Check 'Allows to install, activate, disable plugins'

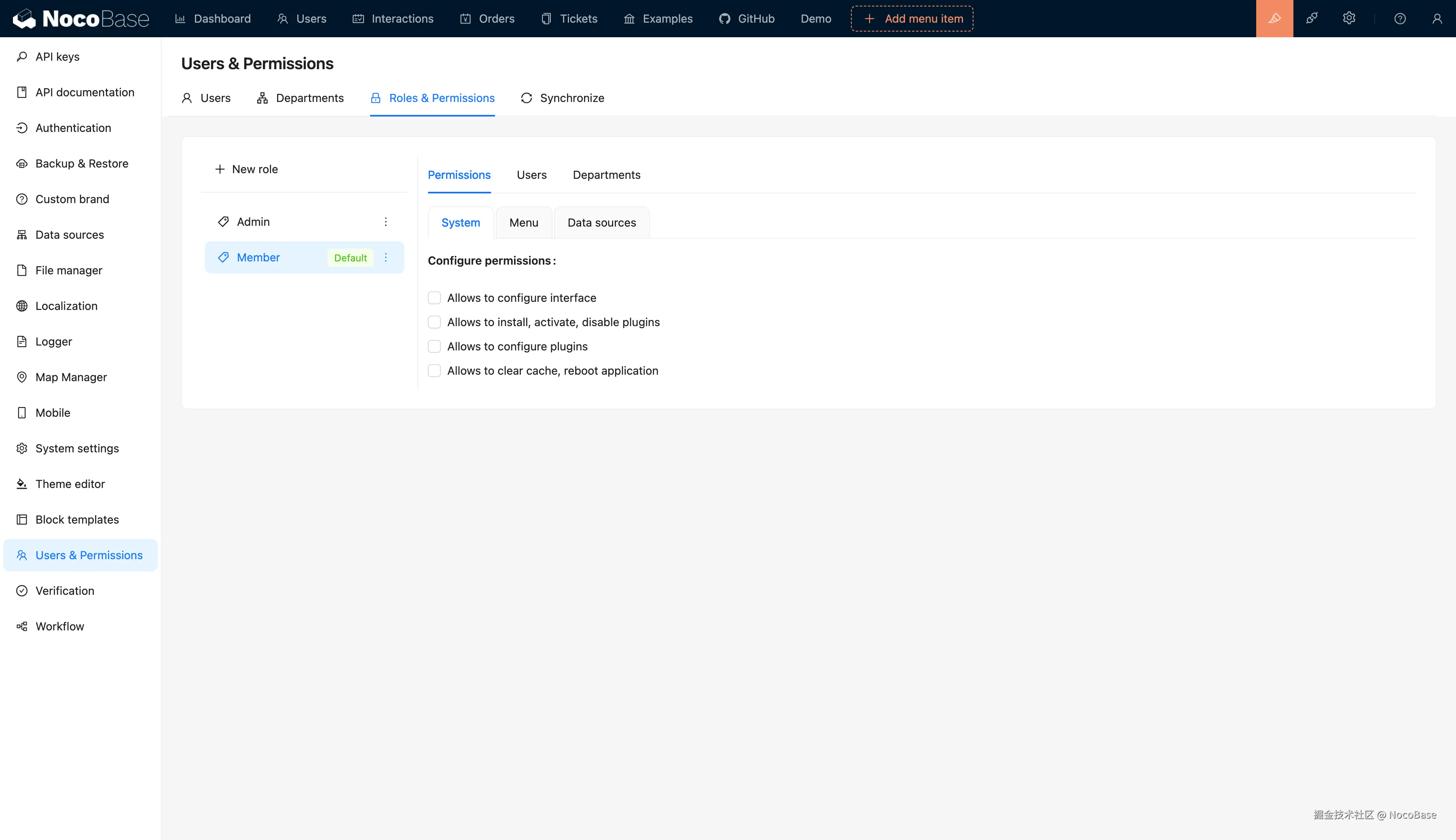pyautogui.click(x=435, y=322)
